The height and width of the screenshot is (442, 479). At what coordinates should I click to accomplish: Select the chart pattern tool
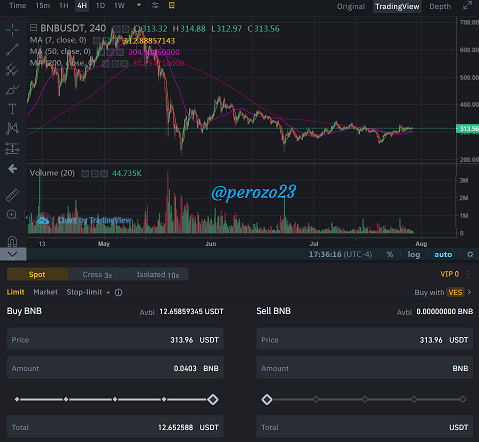coord(12,129)
